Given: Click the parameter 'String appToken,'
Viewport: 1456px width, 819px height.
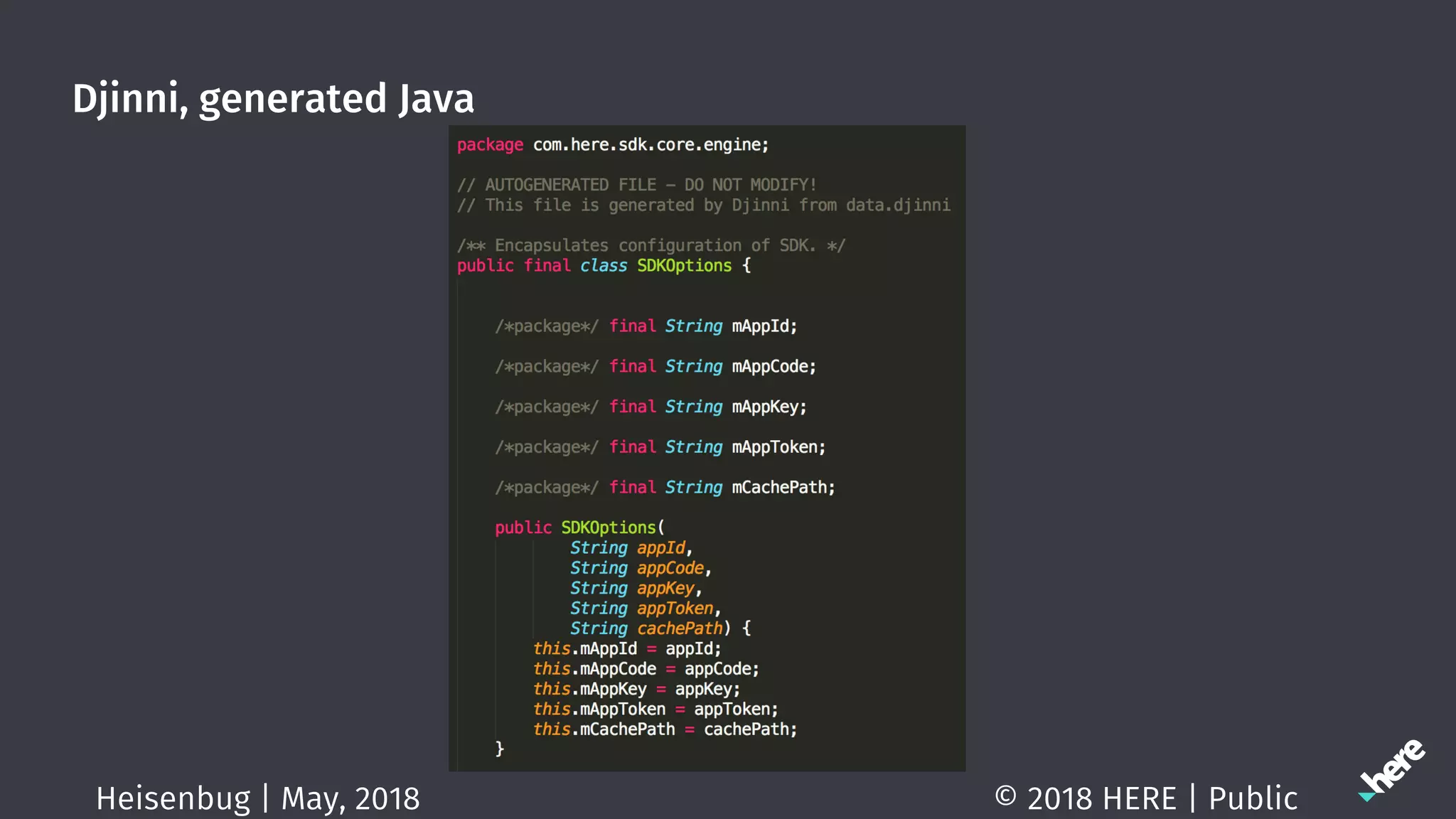Looking at the screenshot, I should (646, 609).
